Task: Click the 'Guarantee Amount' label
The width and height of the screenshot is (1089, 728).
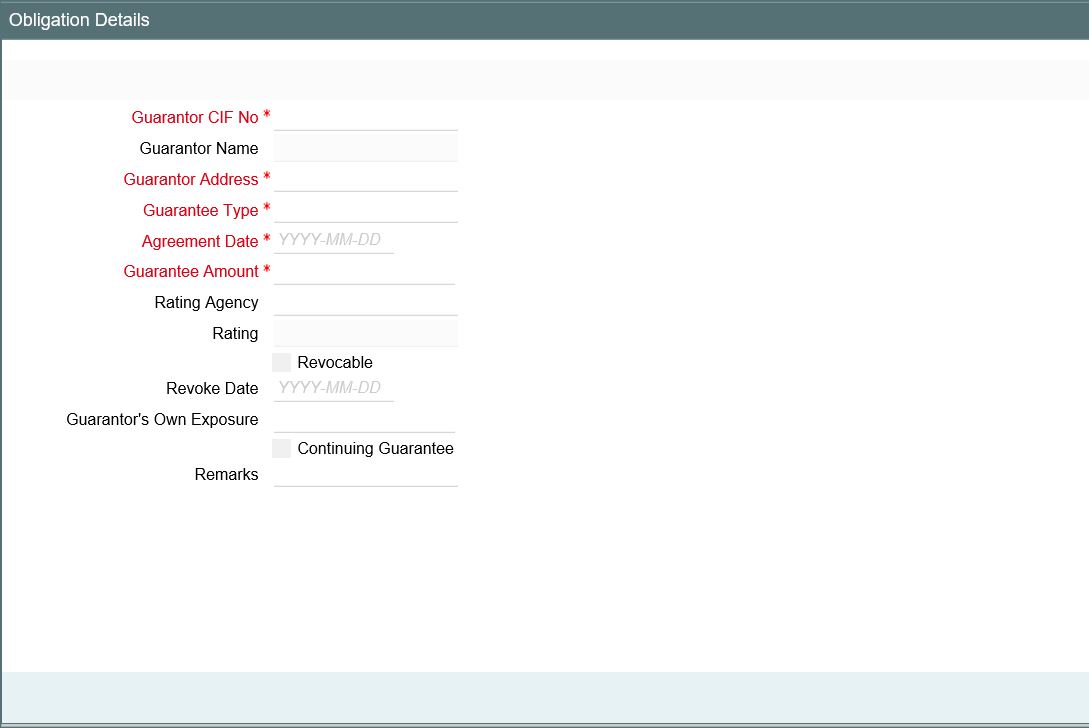Action: point(191,272)
